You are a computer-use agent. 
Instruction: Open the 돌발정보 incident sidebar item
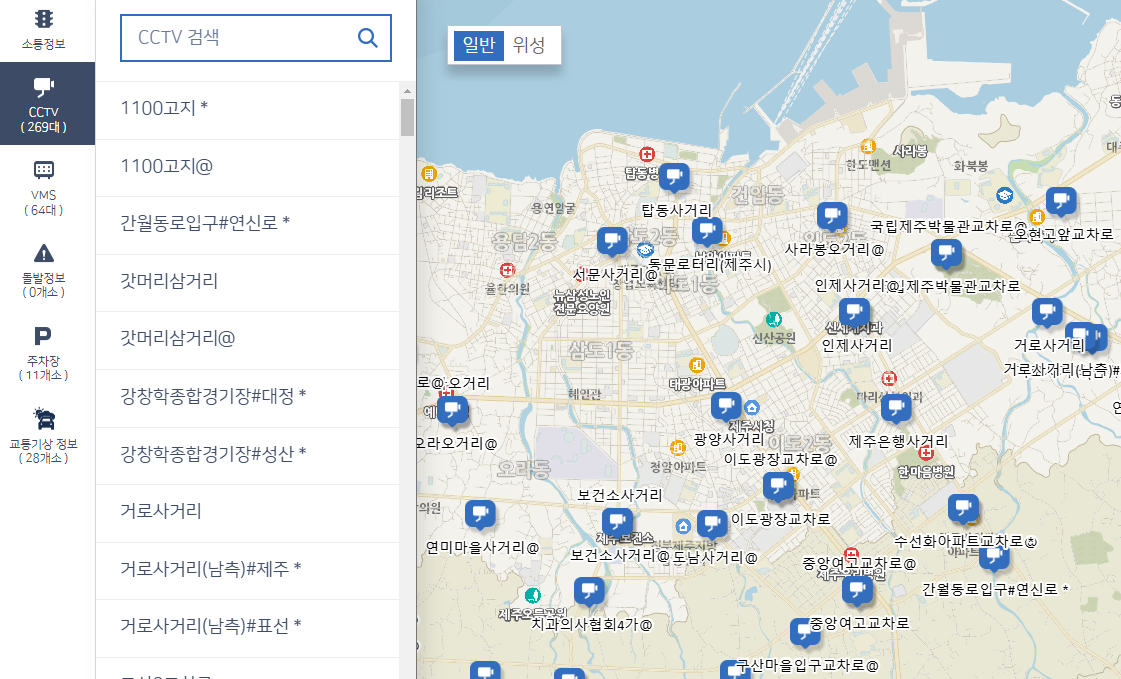point(44,269)
